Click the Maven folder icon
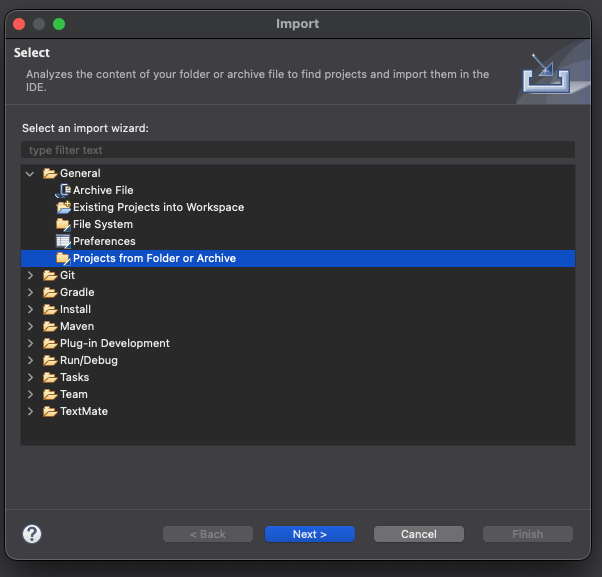Image resolution: width=602 pixels, height=577 pixels. point(50,327)
